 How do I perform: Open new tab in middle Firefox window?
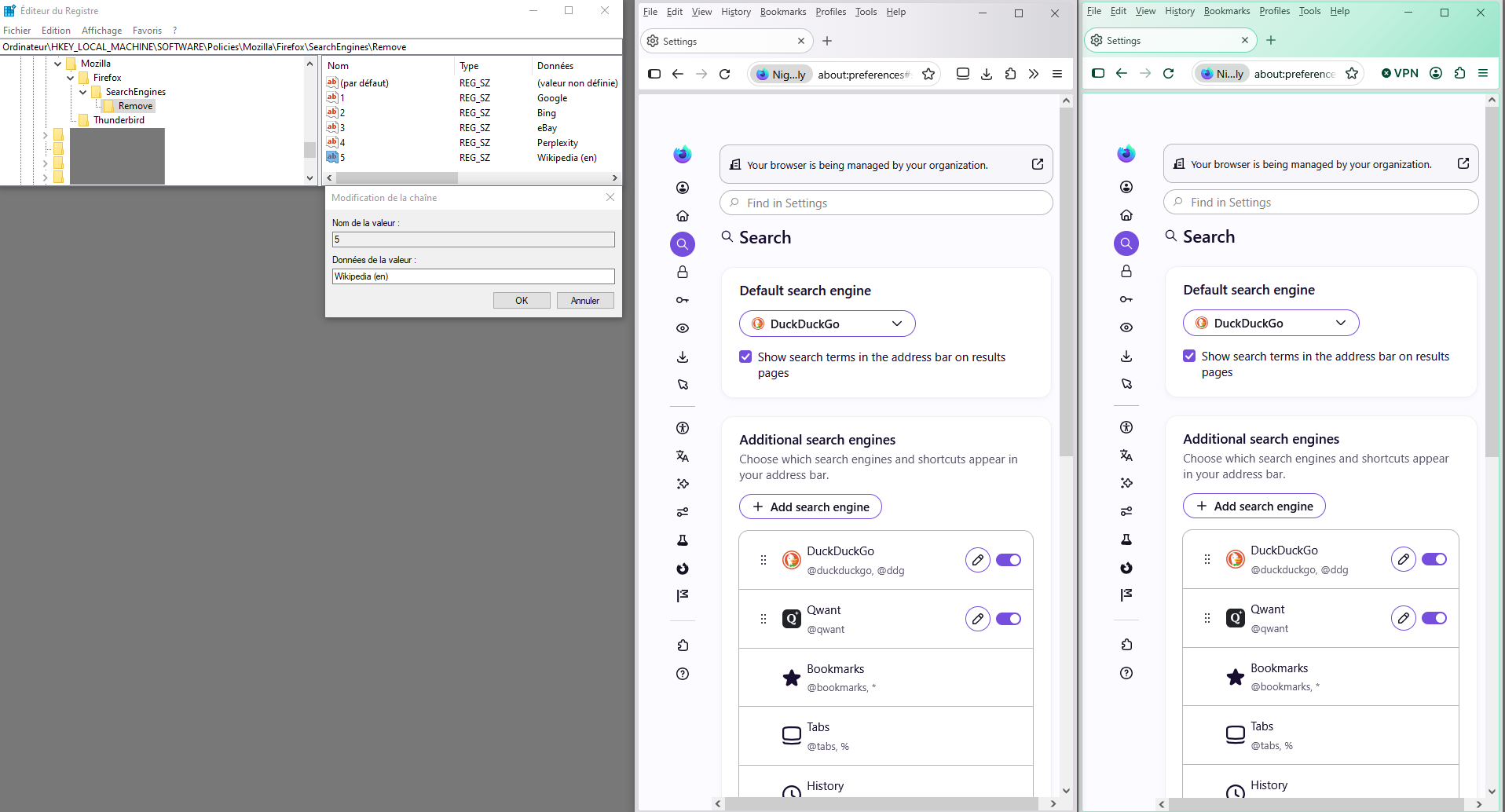pyautogui.click(x=827, y=41)
